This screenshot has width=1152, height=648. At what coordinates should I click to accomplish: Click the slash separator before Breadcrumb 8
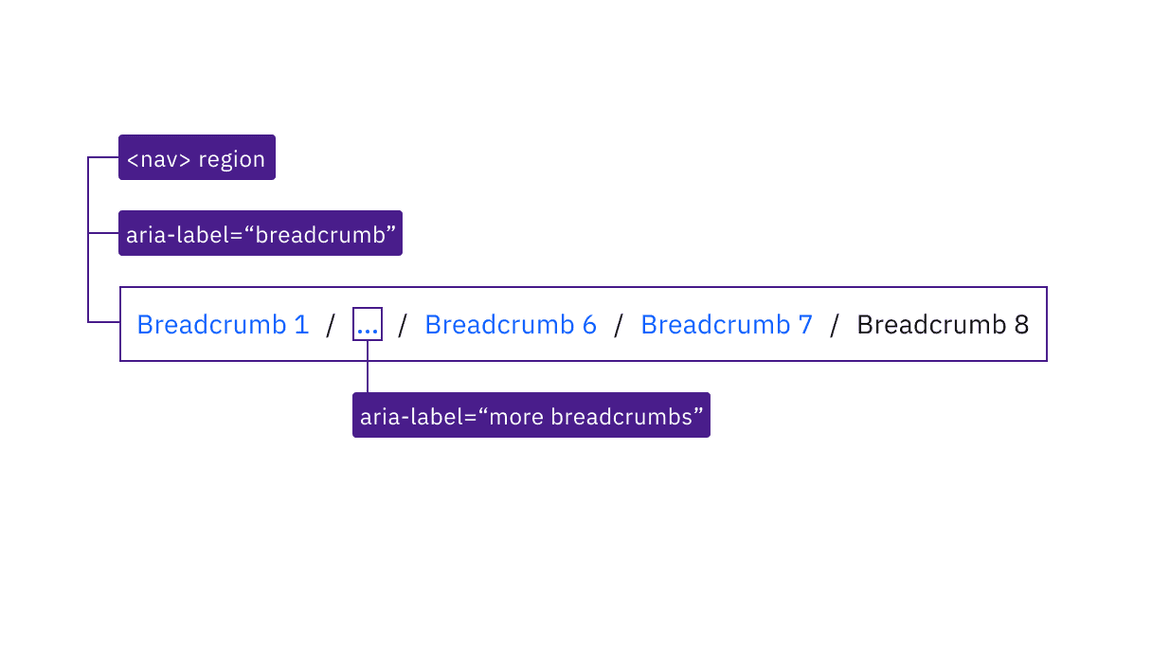835,325
